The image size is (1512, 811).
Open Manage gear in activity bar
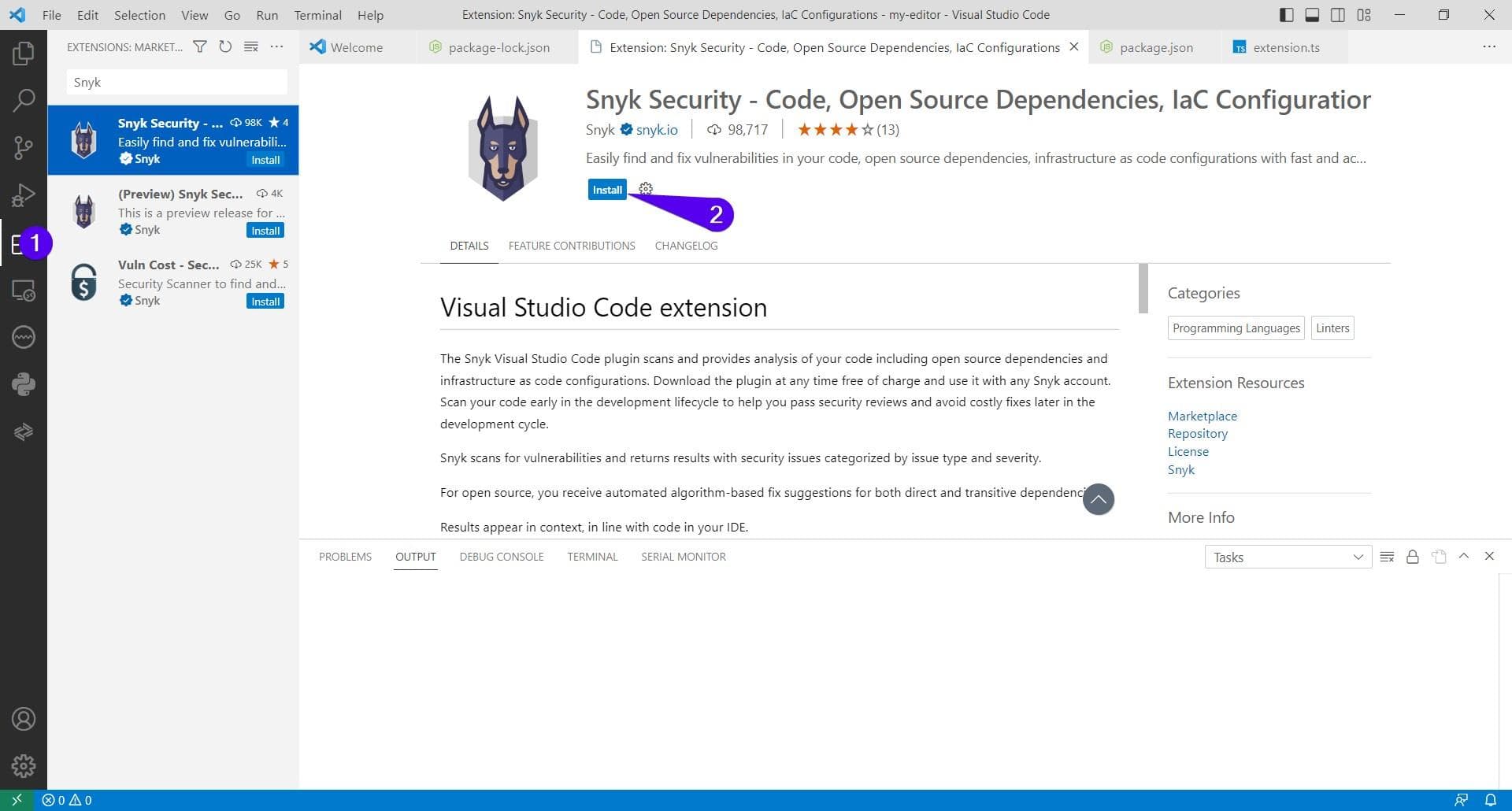pos(24,766)
